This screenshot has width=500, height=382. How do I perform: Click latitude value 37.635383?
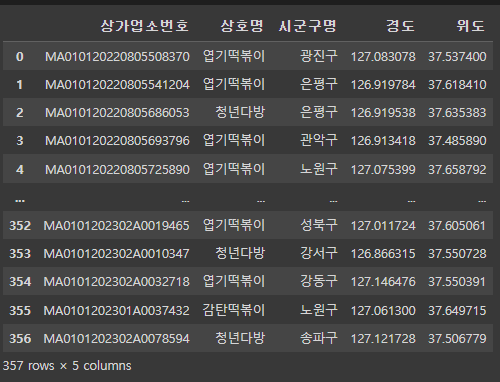point(457,112)
